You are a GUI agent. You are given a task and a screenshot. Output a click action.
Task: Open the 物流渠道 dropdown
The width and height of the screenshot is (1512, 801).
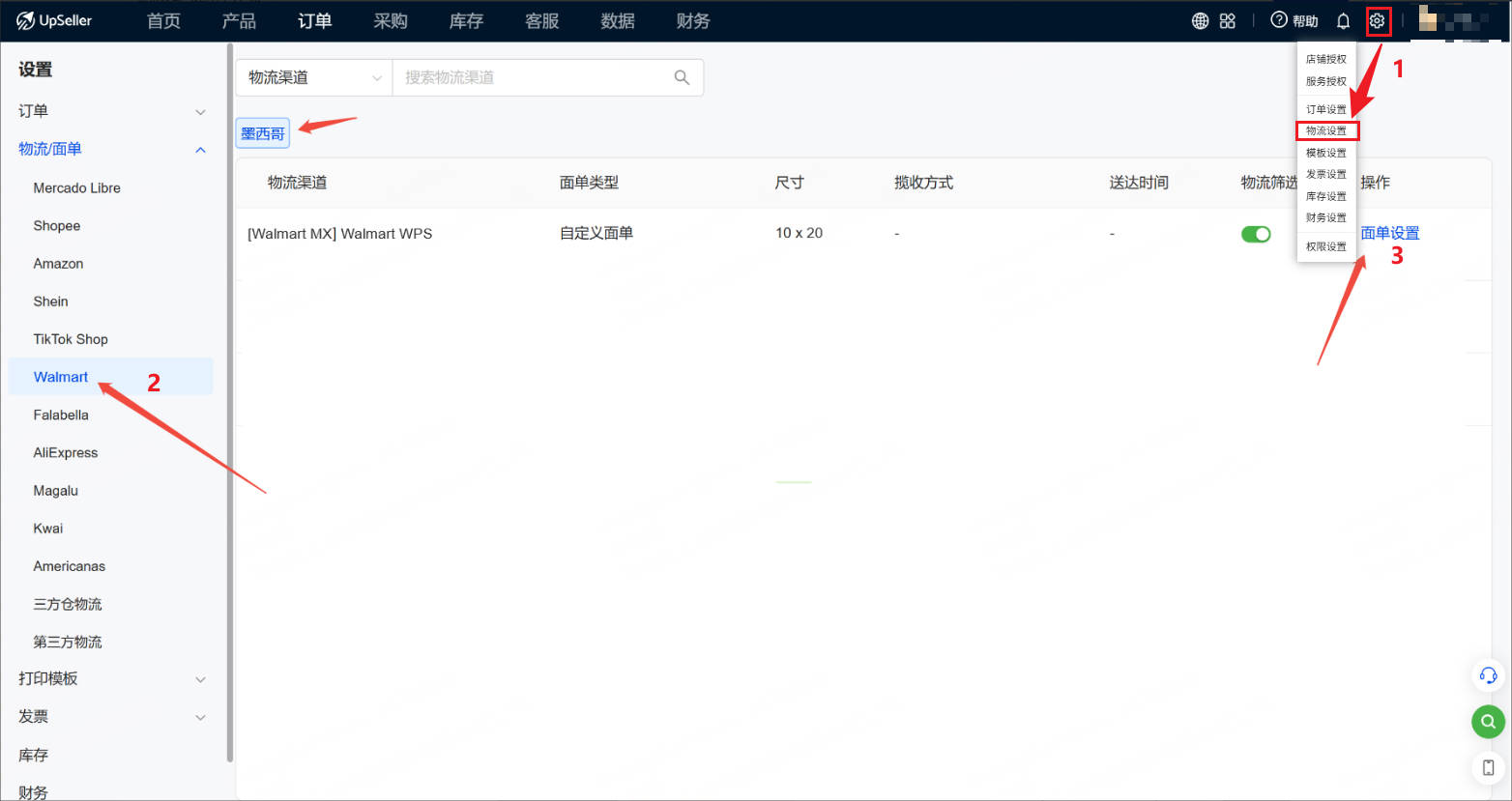coord(312,77)
